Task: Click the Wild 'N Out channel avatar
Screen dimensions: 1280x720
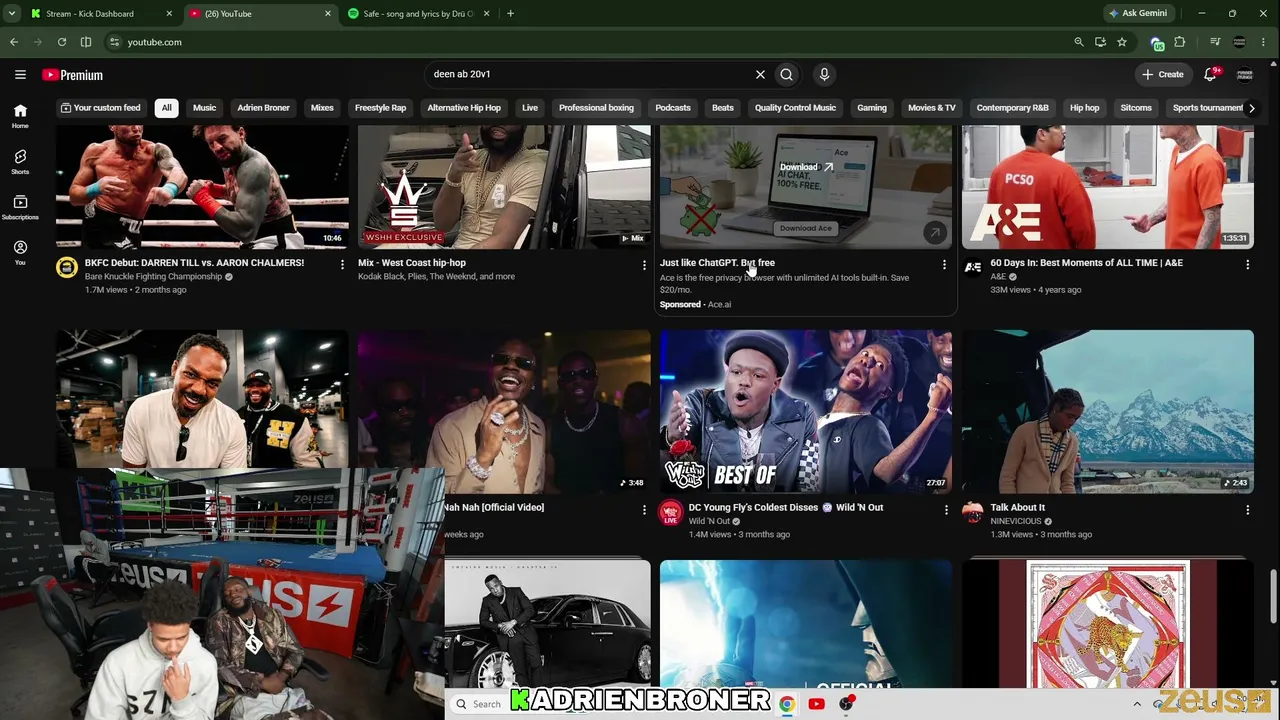Action: (x=671, y=512)
